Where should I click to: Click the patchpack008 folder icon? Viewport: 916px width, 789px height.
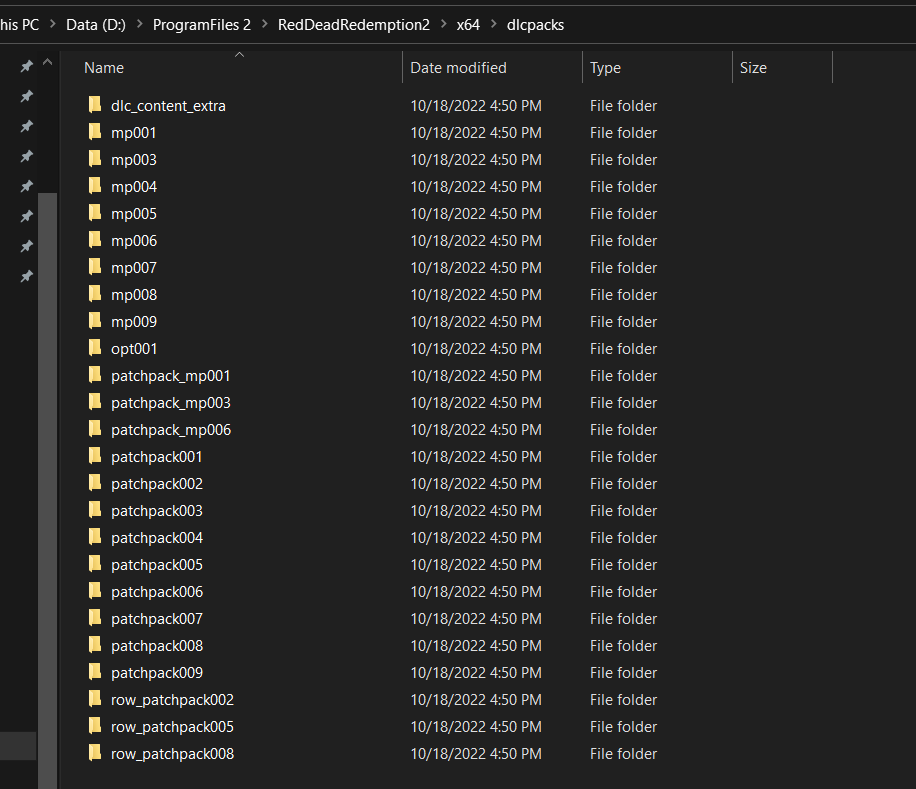point(95,644)
